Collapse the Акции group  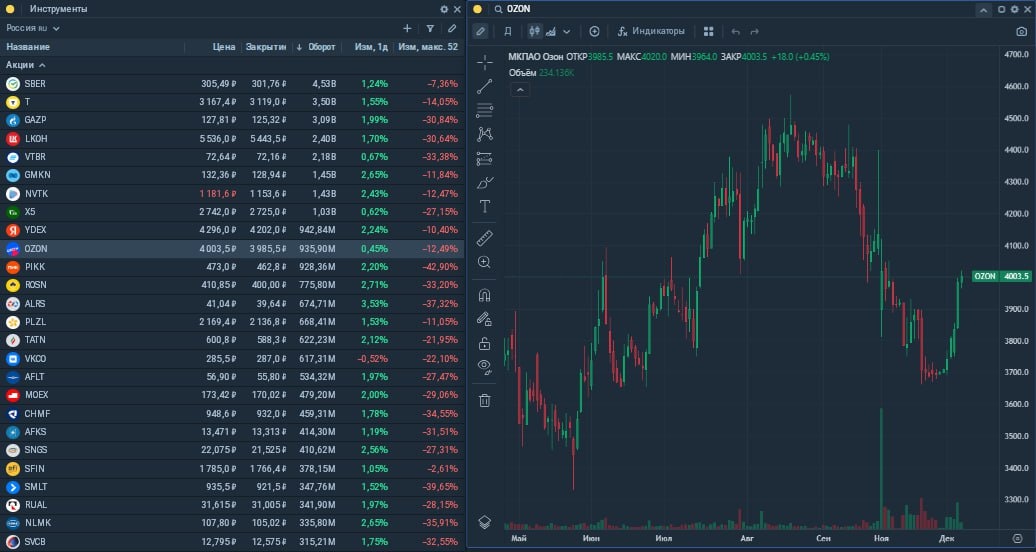click(26, 65)
